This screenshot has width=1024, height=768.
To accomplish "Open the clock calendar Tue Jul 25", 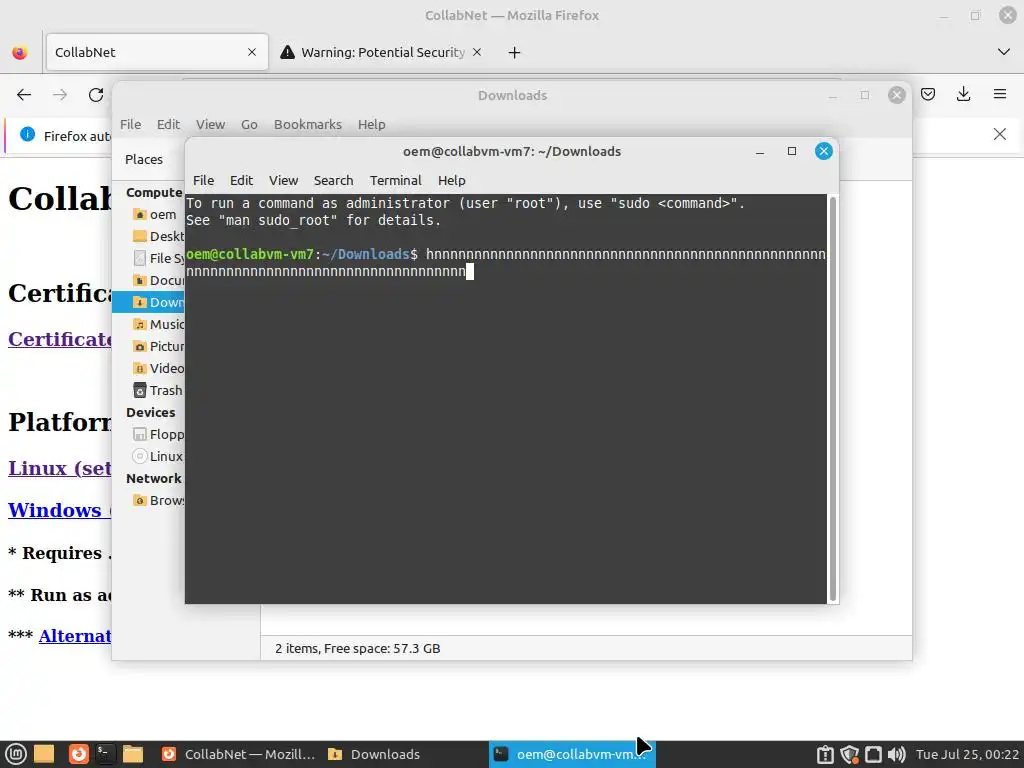I will click(967, 754).
